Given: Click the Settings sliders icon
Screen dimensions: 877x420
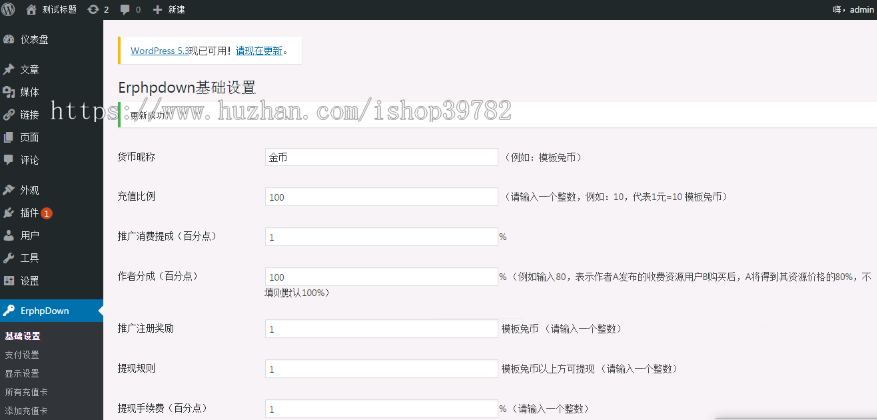Looking at the screenshot, I should coord(8,281).
